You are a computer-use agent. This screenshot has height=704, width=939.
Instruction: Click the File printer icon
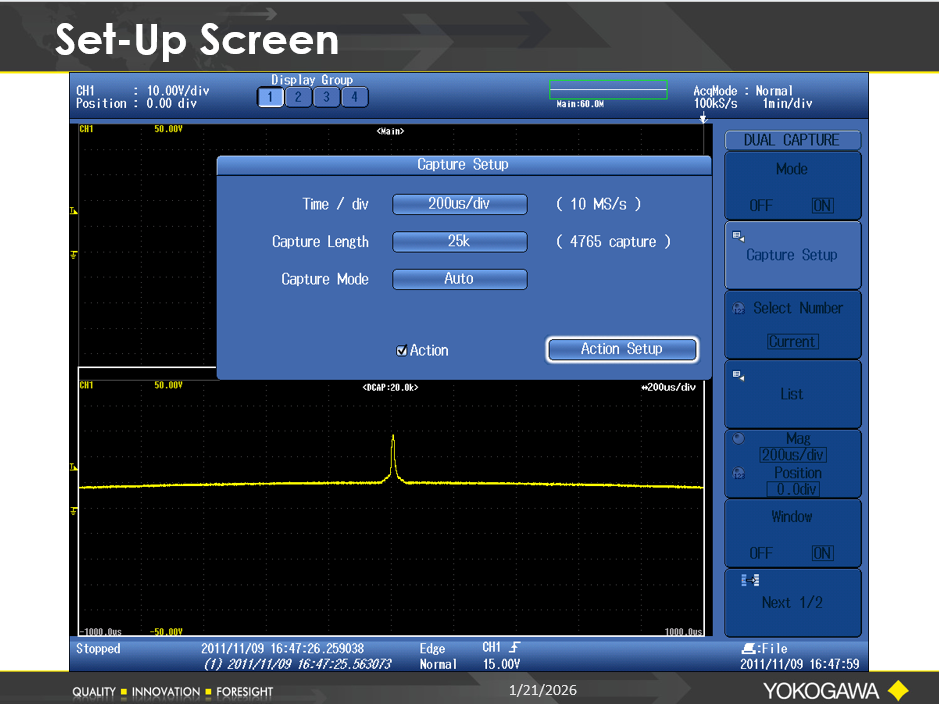click(x=746, y=648)
